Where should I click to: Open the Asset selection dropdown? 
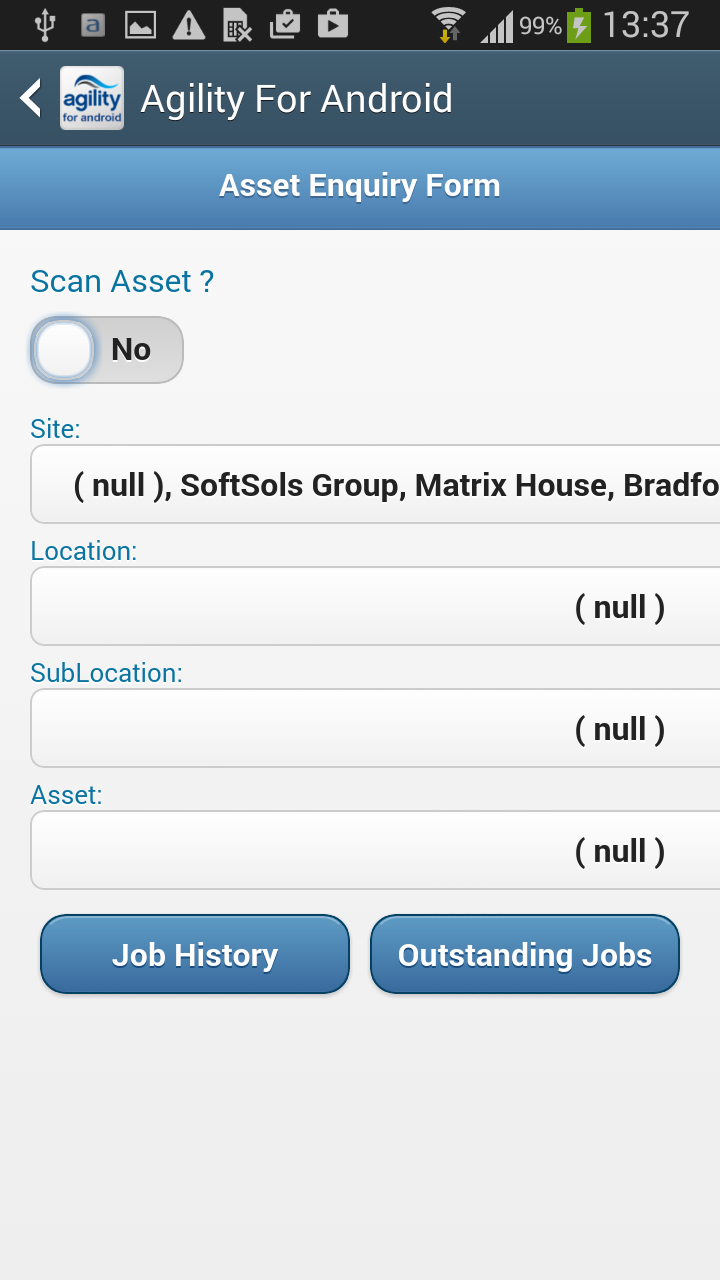coord(376,851)
